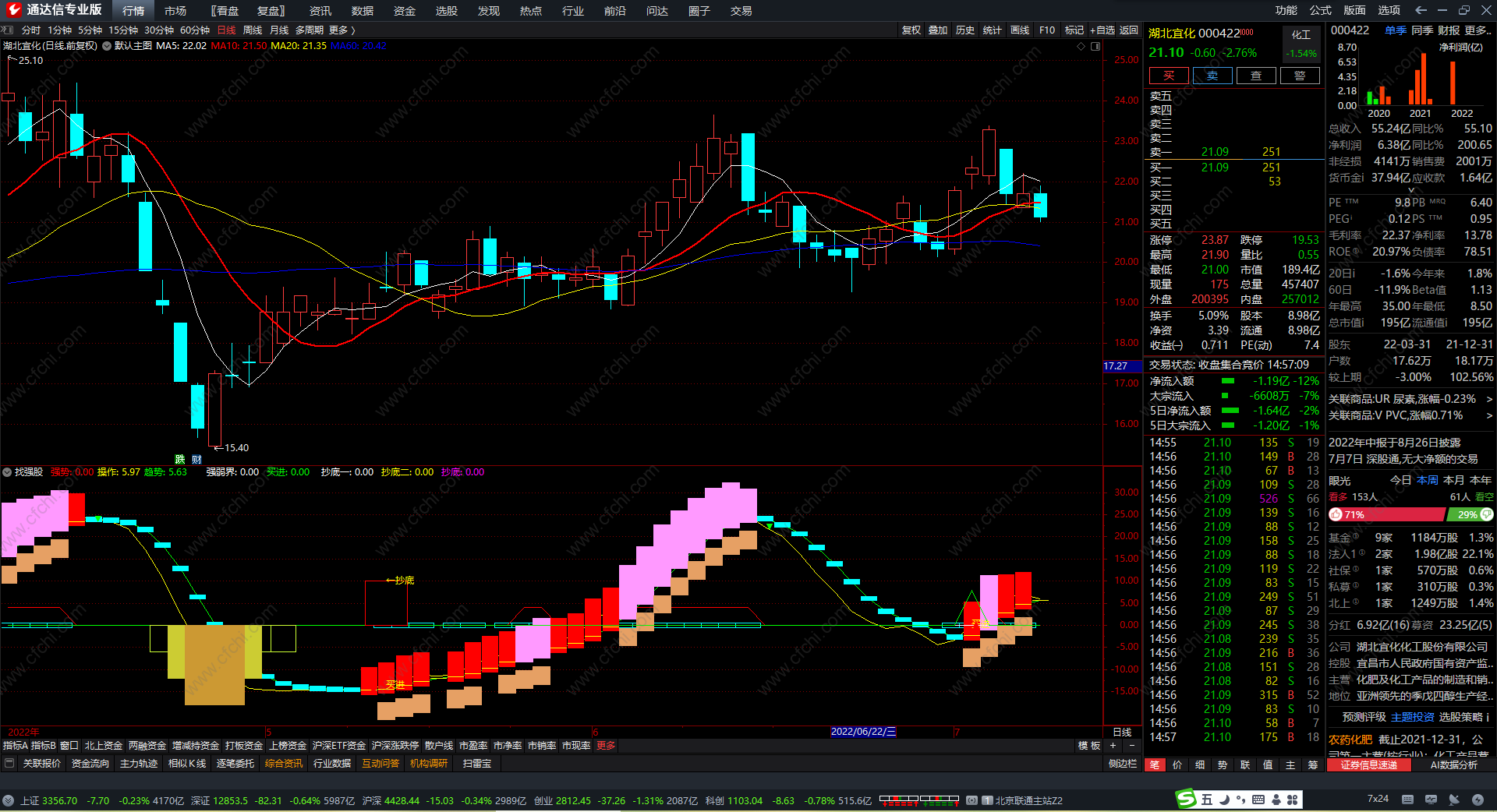Image resolution: width=1497 pixels, height=812 pixels.
Task: Click the soft keyboard icon in input method bar
Action: coord(1258,800)
